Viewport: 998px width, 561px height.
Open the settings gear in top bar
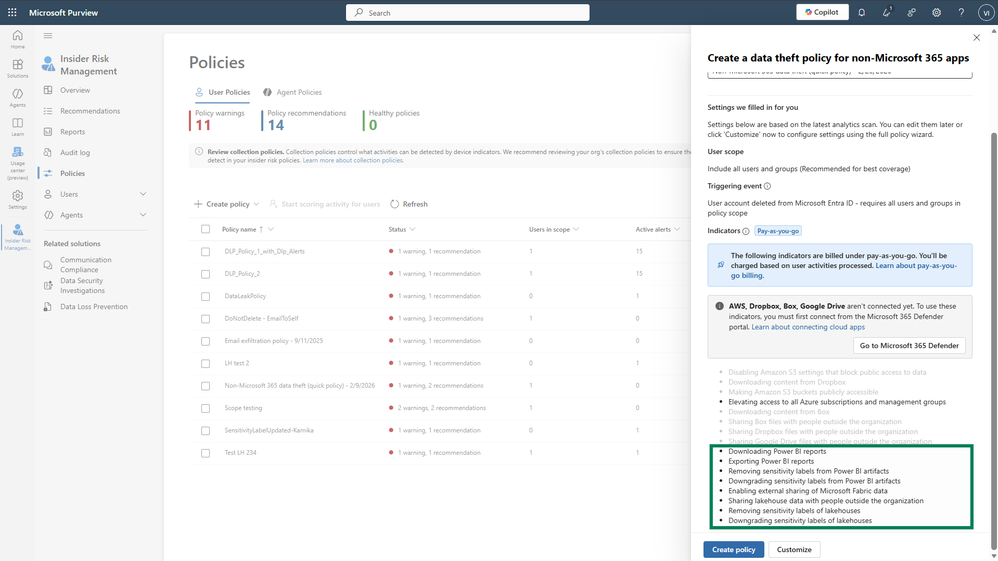point(936,12)
